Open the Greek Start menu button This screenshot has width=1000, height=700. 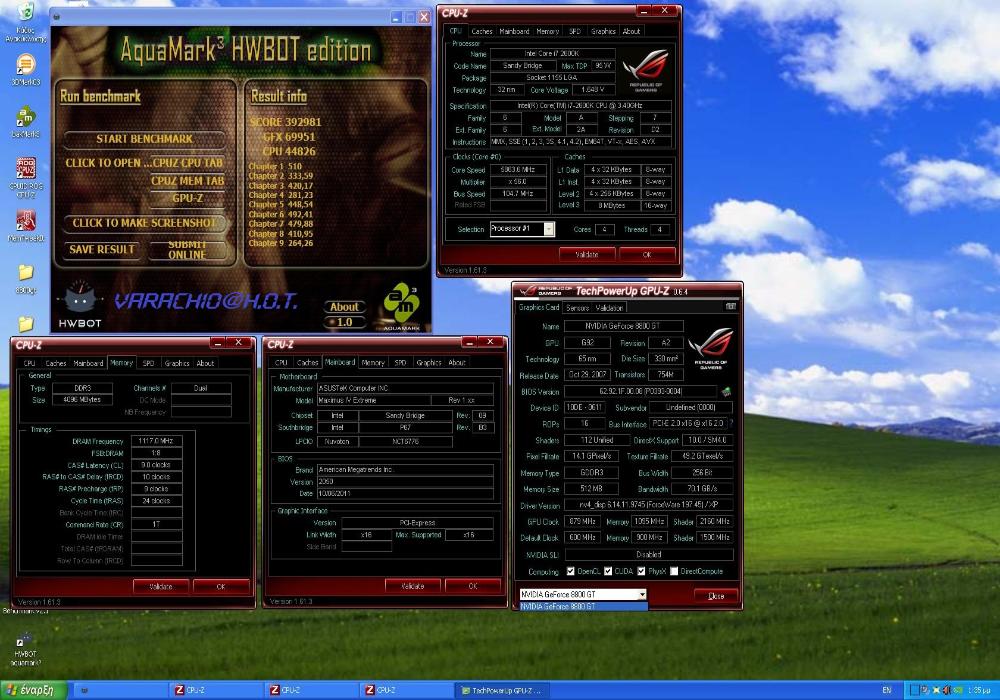click(35, 690)
